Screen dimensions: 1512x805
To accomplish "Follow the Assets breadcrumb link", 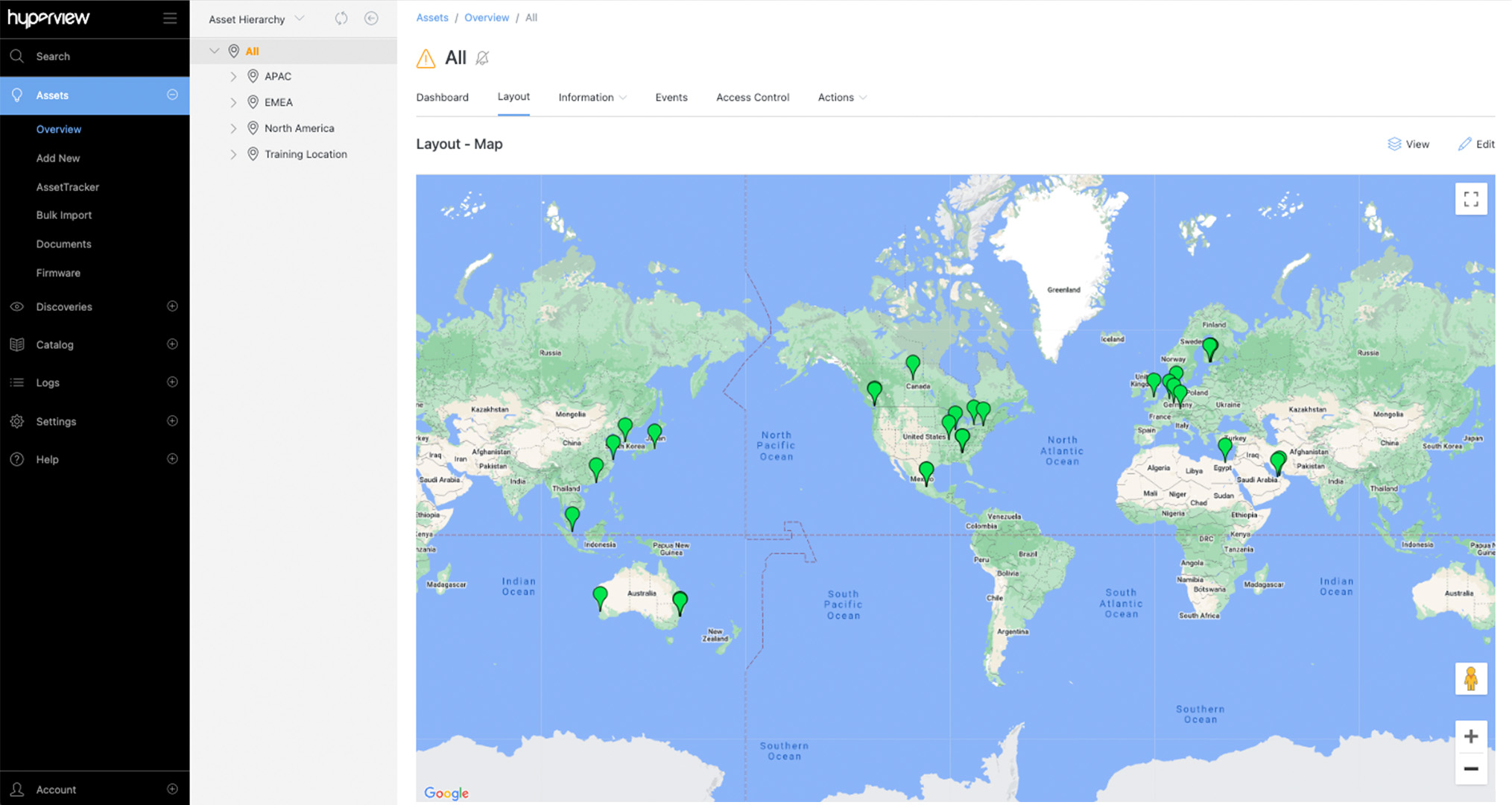I will 432,17.
